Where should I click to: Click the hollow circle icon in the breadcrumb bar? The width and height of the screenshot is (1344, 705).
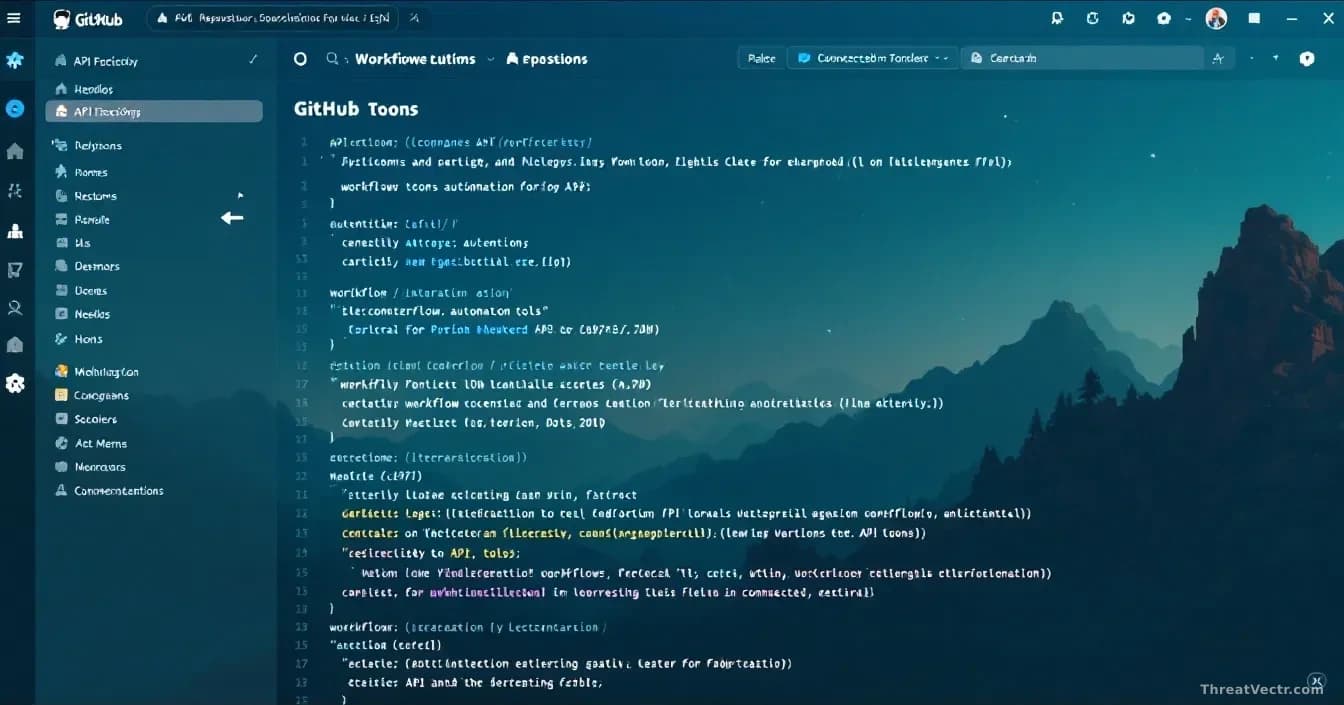click(x=300, y=59)
